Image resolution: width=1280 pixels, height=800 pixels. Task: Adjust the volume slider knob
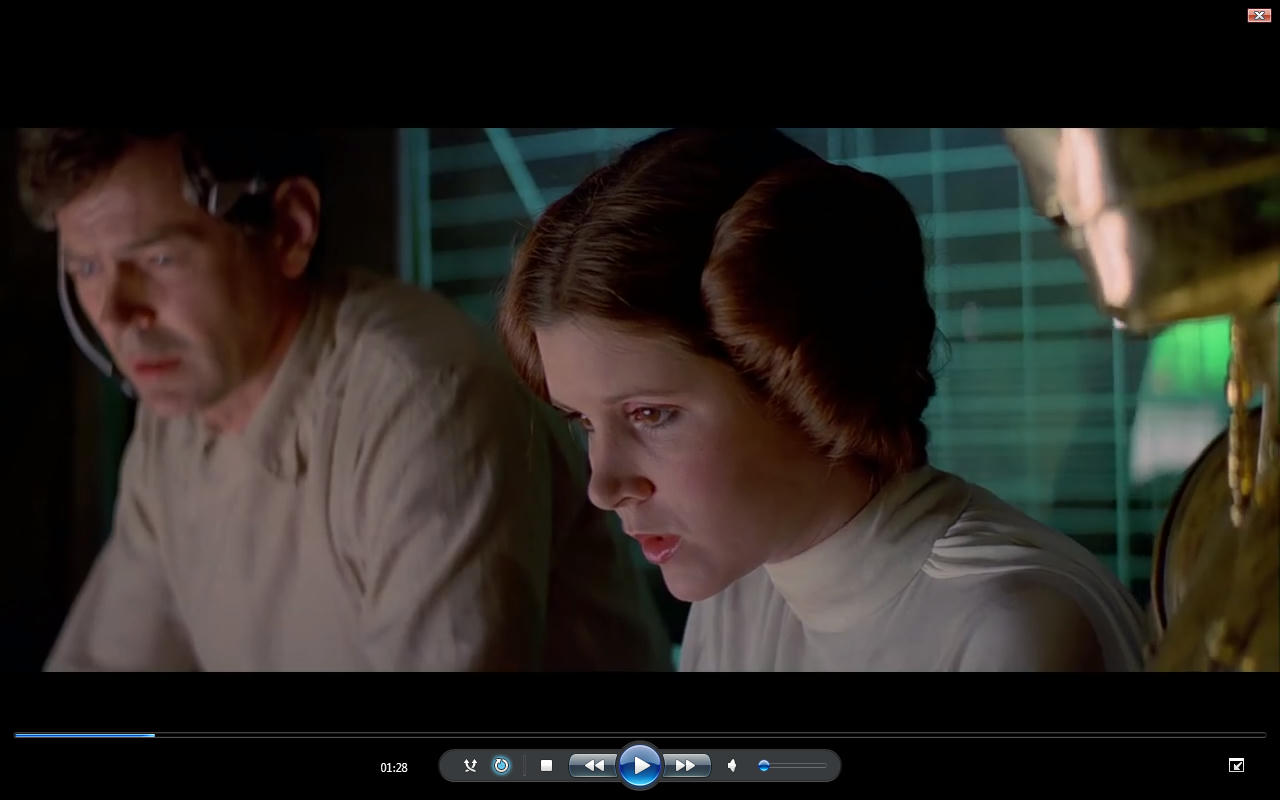coord(764,766)
